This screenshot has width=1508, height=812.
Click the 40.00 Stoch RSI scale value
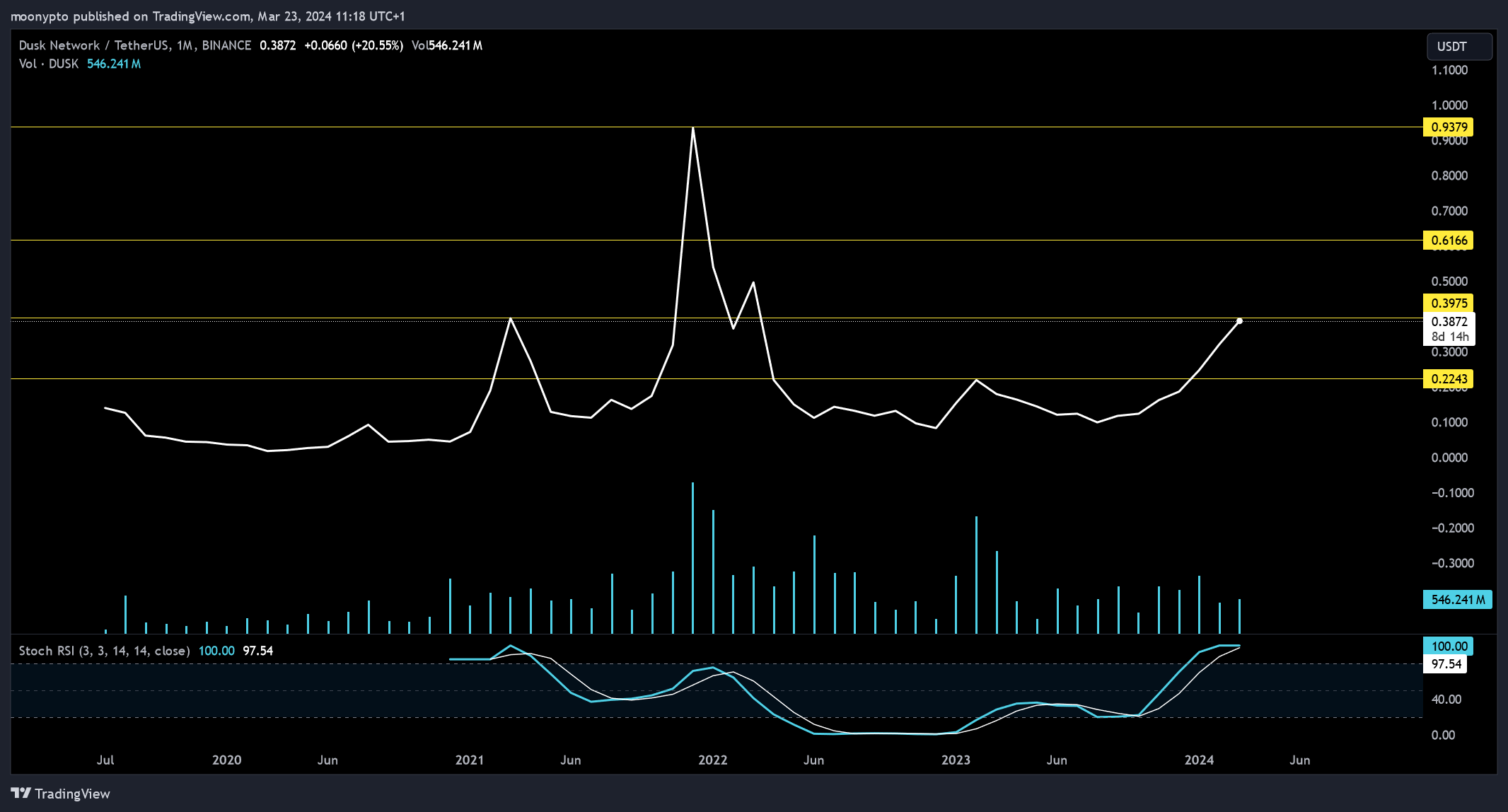click(1446, 700)
